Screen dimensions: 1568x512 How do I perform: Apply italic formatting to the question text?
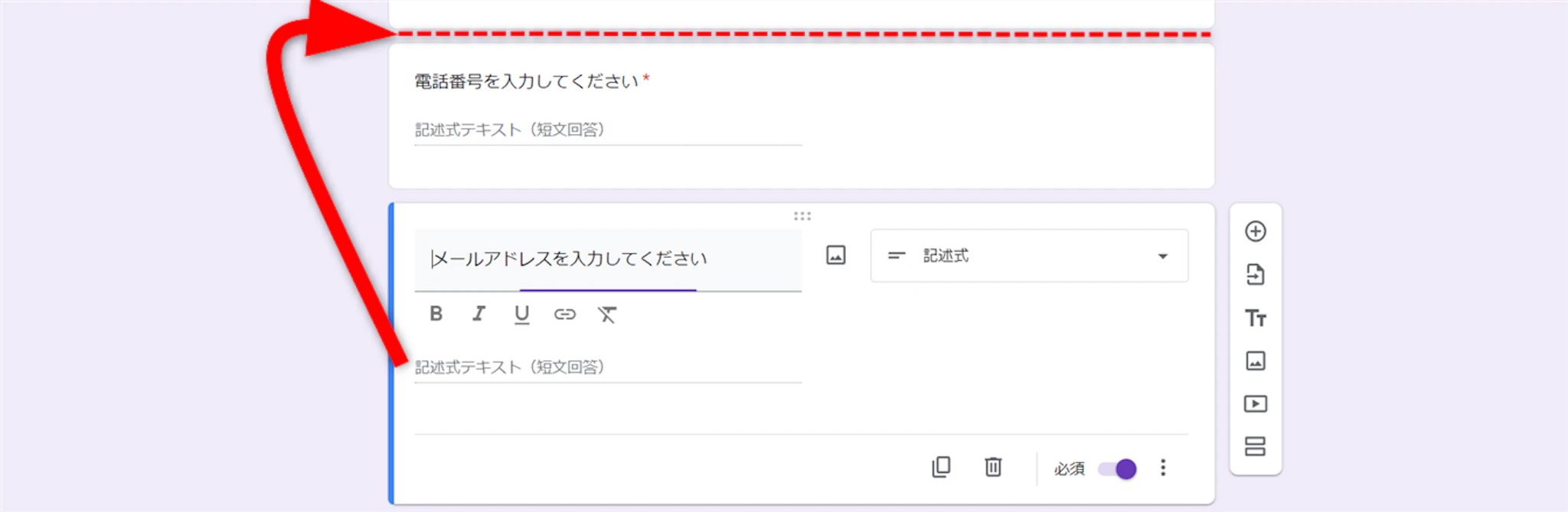click(479, 314)
